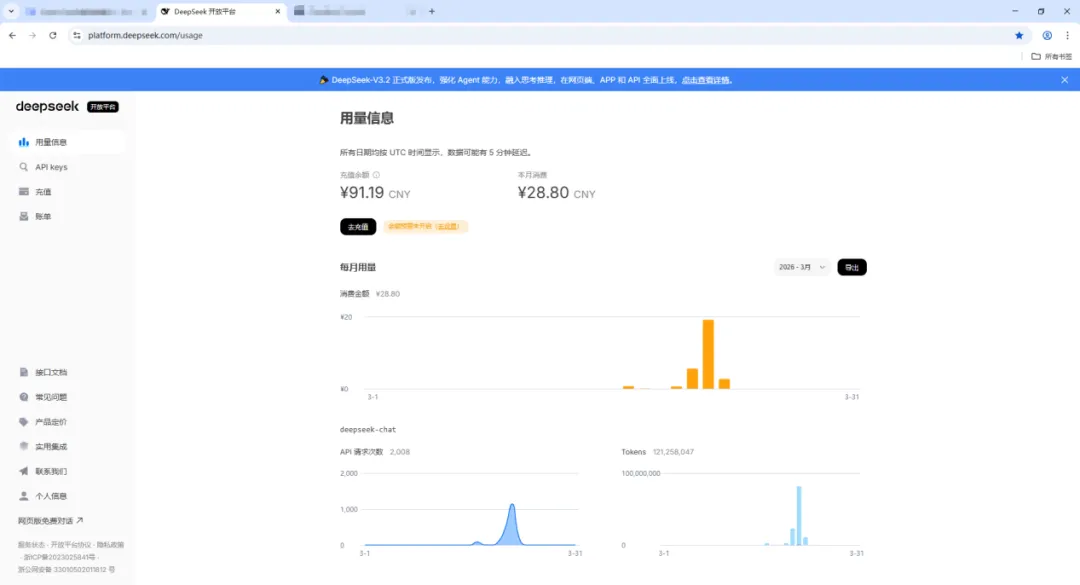Image resolution: width=1080 pixels, height=585 pixels.
Task: Open the Chrome three-dot menu
Action: coord(1067,35)
